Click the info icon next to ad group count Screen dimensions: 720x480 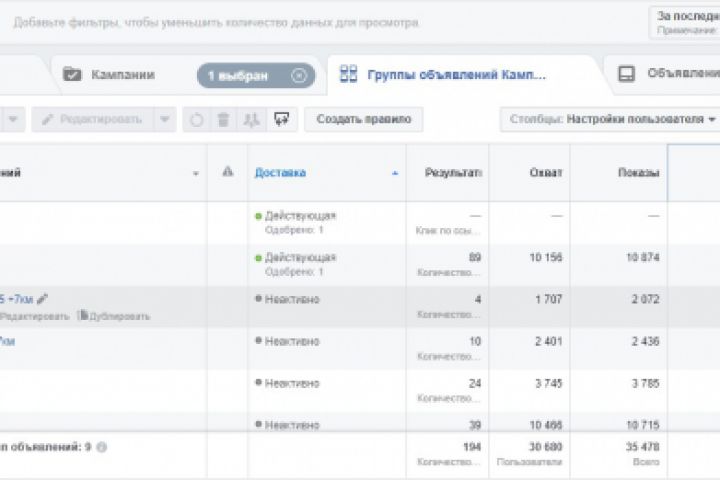coord(101,447)
